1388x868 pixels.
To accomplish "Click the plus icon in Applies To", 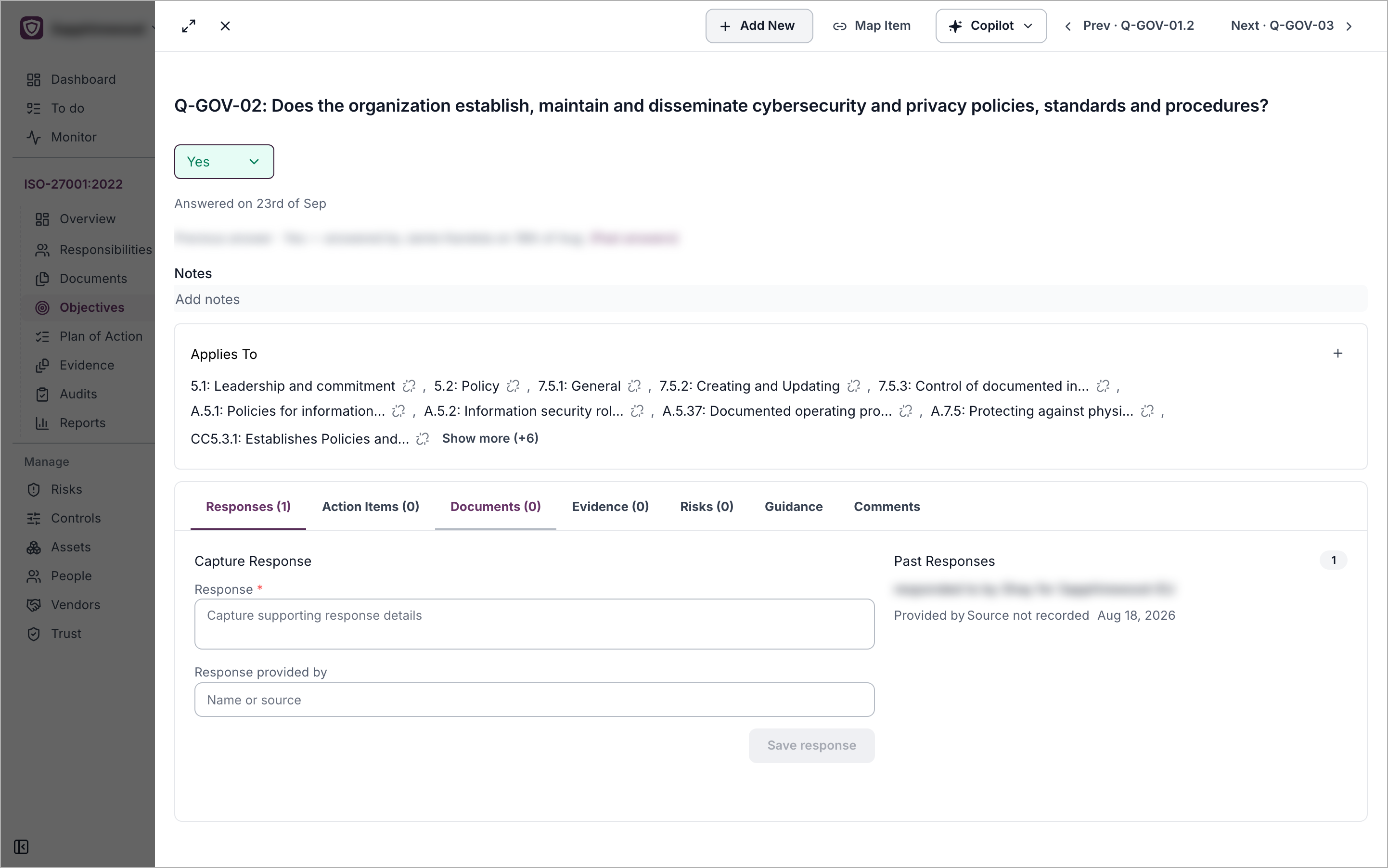I will coord(1337,353).
